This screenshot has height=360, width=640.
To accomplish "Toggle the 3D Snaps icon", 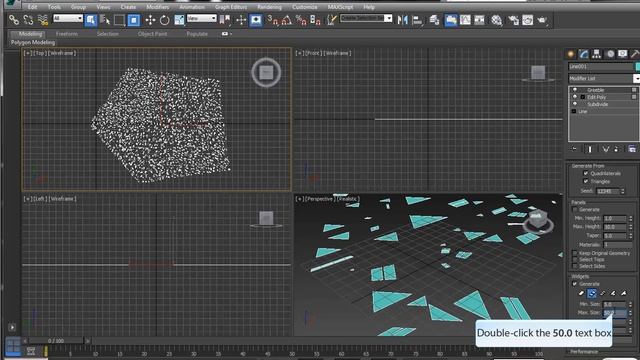I will (x=272, y=20).
